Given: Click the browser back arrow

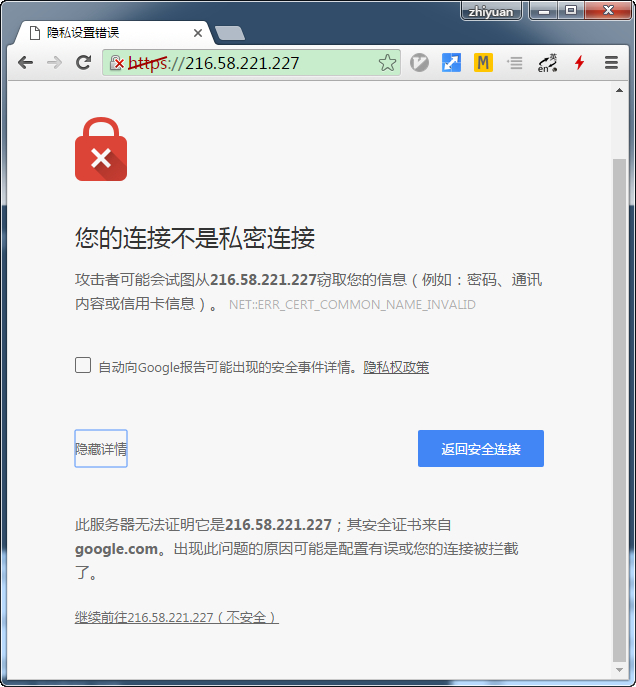Looking at the screenshot, I should [25, 63].
